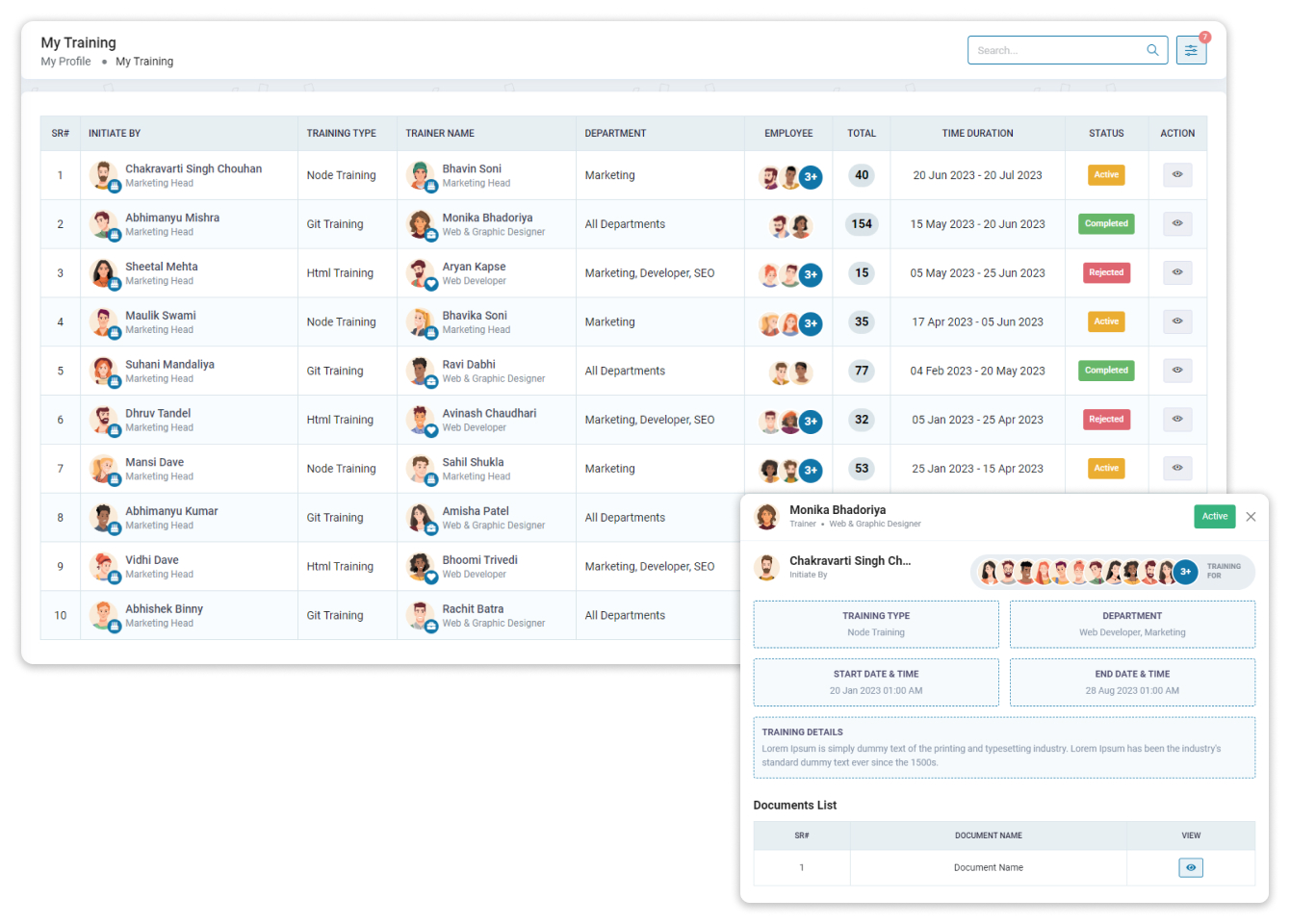Image resolution: width=1290 pixels, height=924 pixels.
Task: Open eye icon on Sheetal Mehta's row
Action: point(1176,272)
